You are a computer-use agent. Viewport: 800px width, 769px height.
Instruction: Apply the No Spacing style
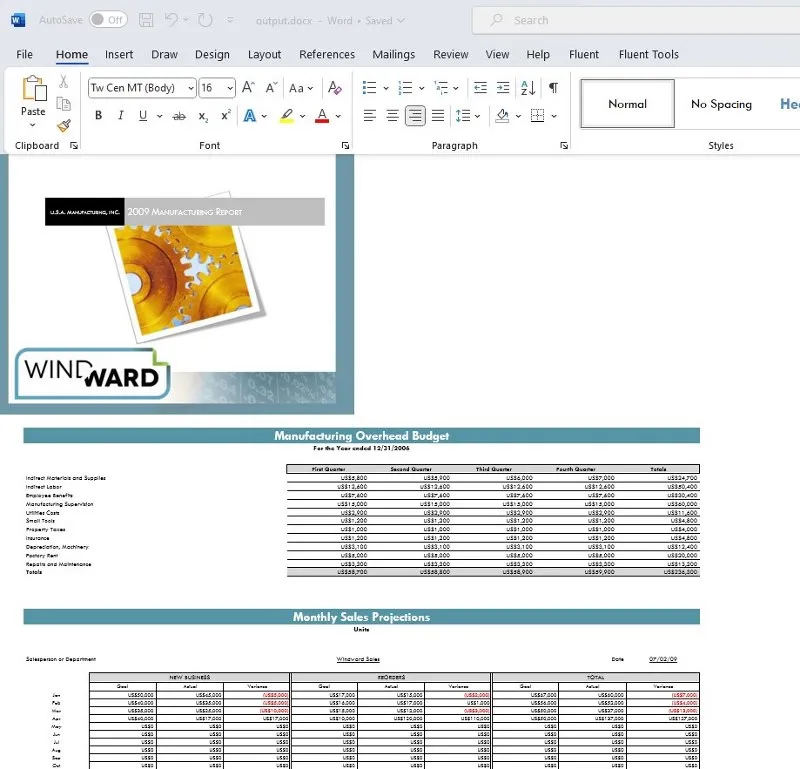pyautogui.click(x=721, y=104)
